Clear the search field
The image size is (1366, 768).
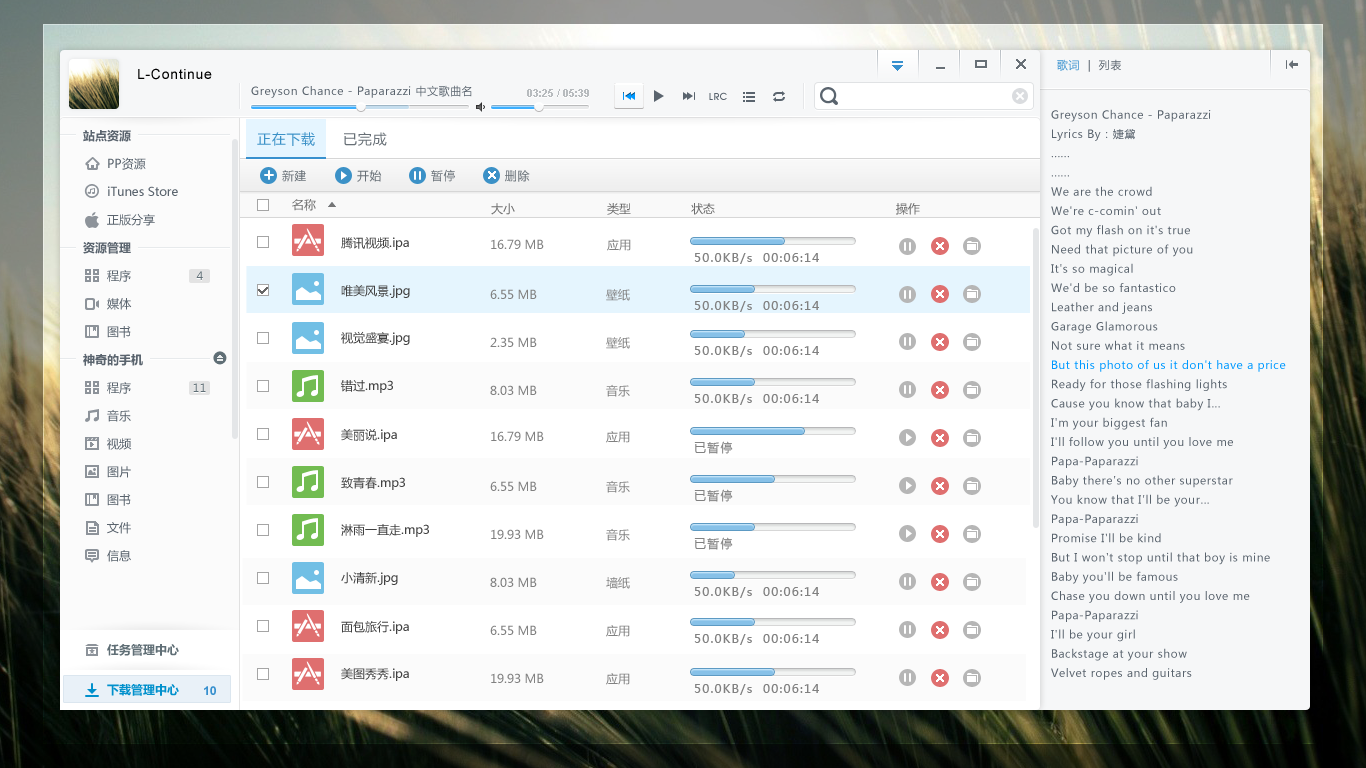[1020, 96]
